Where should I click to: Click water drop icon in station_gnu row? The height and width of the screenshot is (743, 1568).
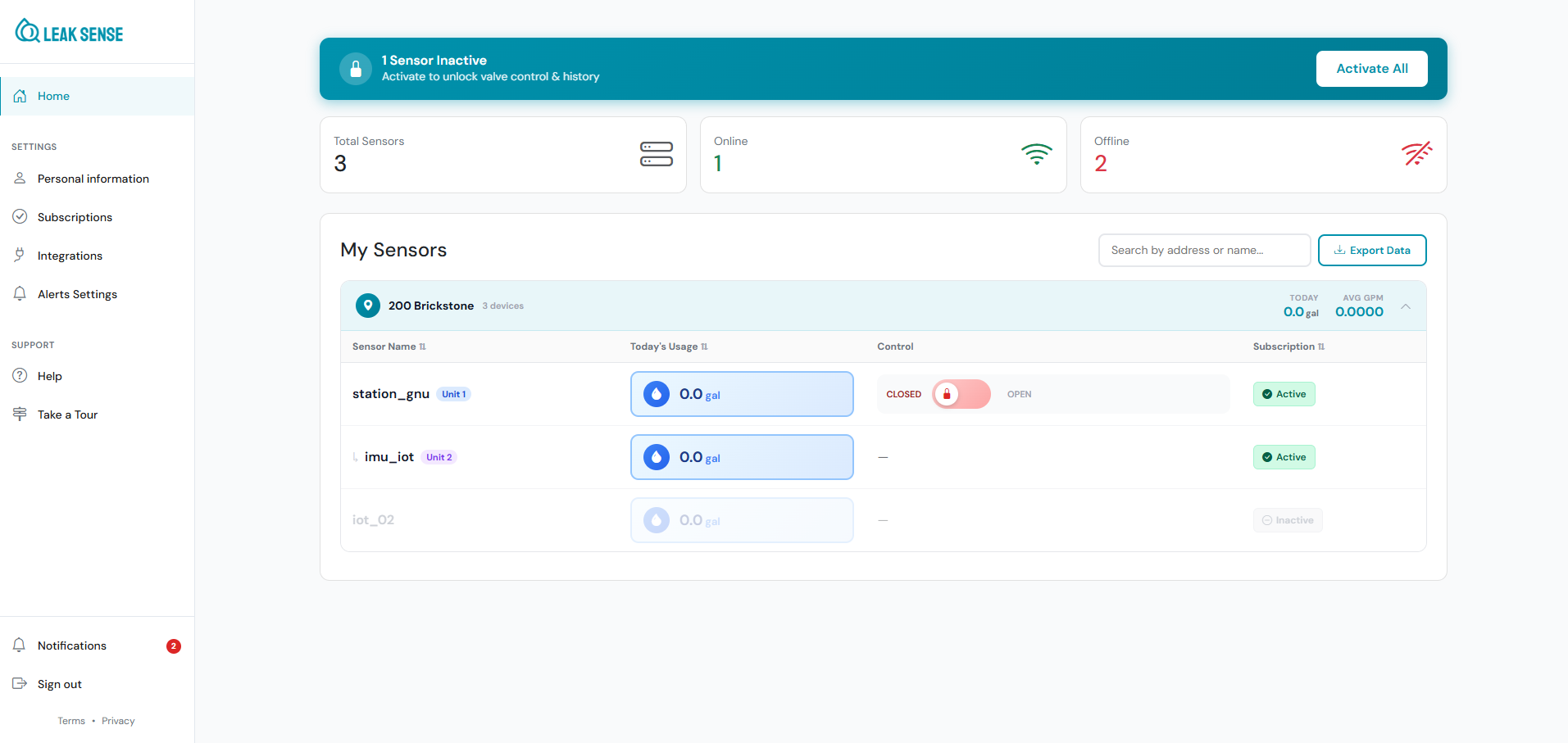tap(657, 394)
